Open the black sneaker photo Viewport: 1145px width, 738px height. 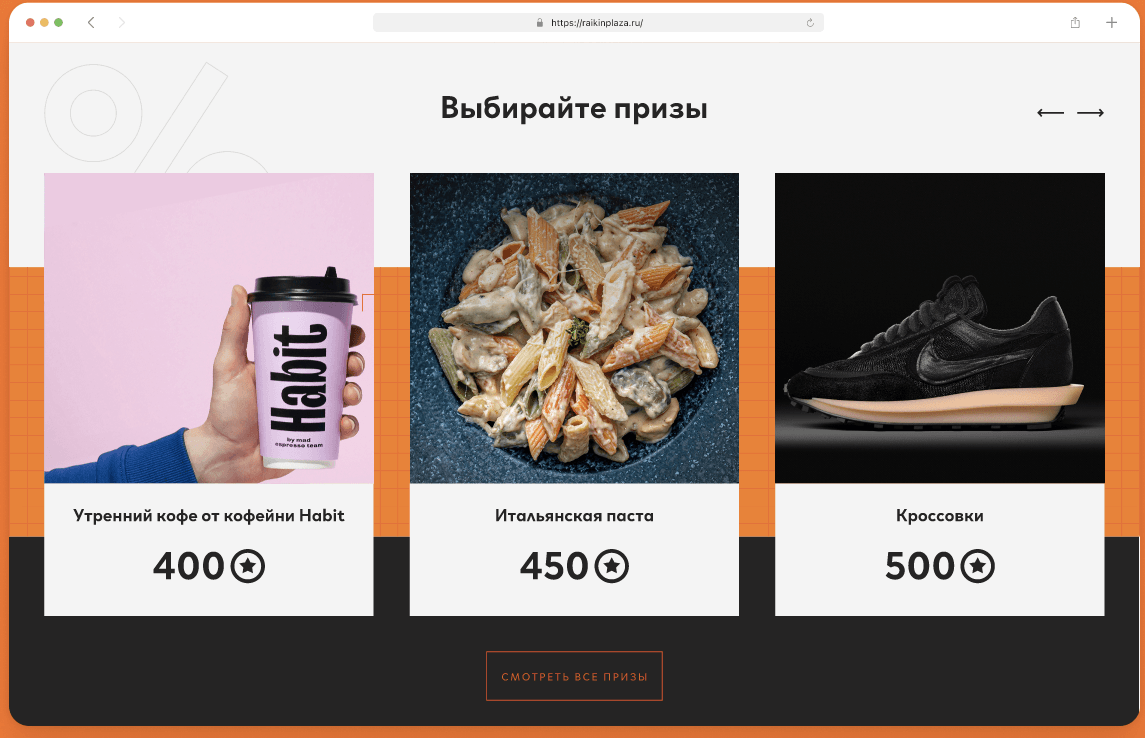[x=940, y=328]
